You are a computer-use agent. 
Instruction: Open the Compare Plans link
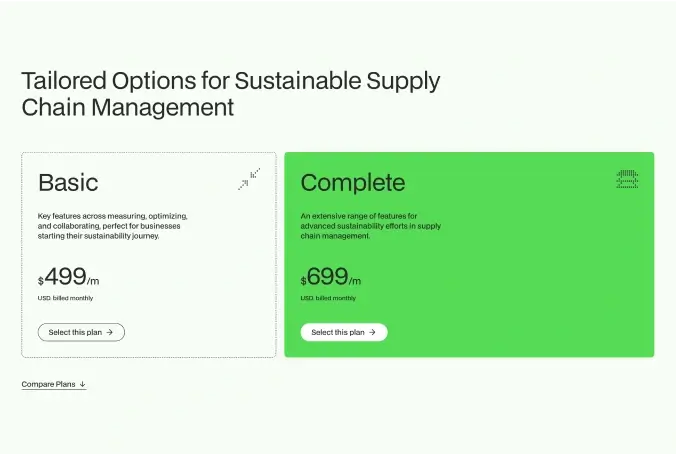pos(49,384)
